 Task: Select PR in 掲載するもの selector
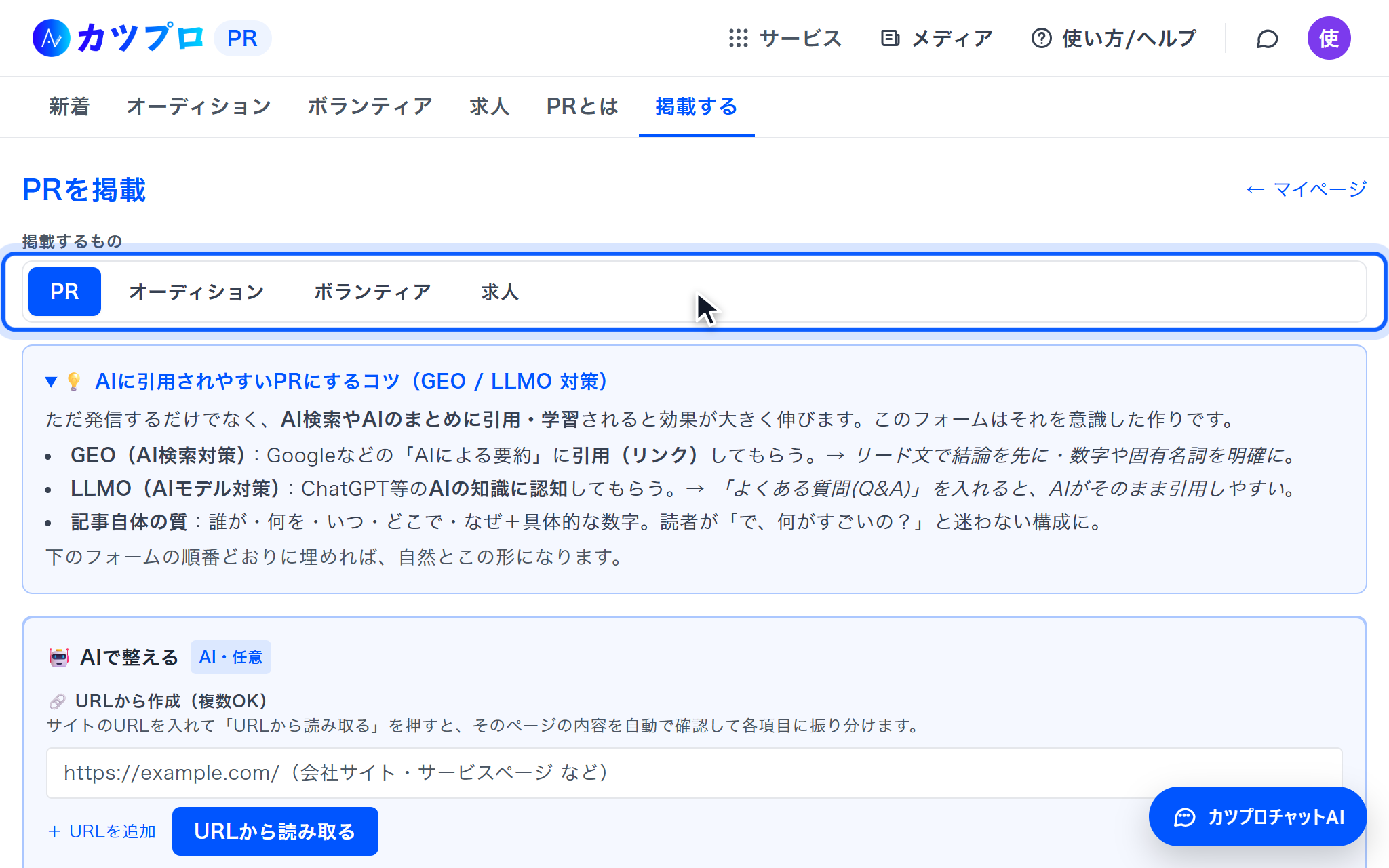click(64, 292)
